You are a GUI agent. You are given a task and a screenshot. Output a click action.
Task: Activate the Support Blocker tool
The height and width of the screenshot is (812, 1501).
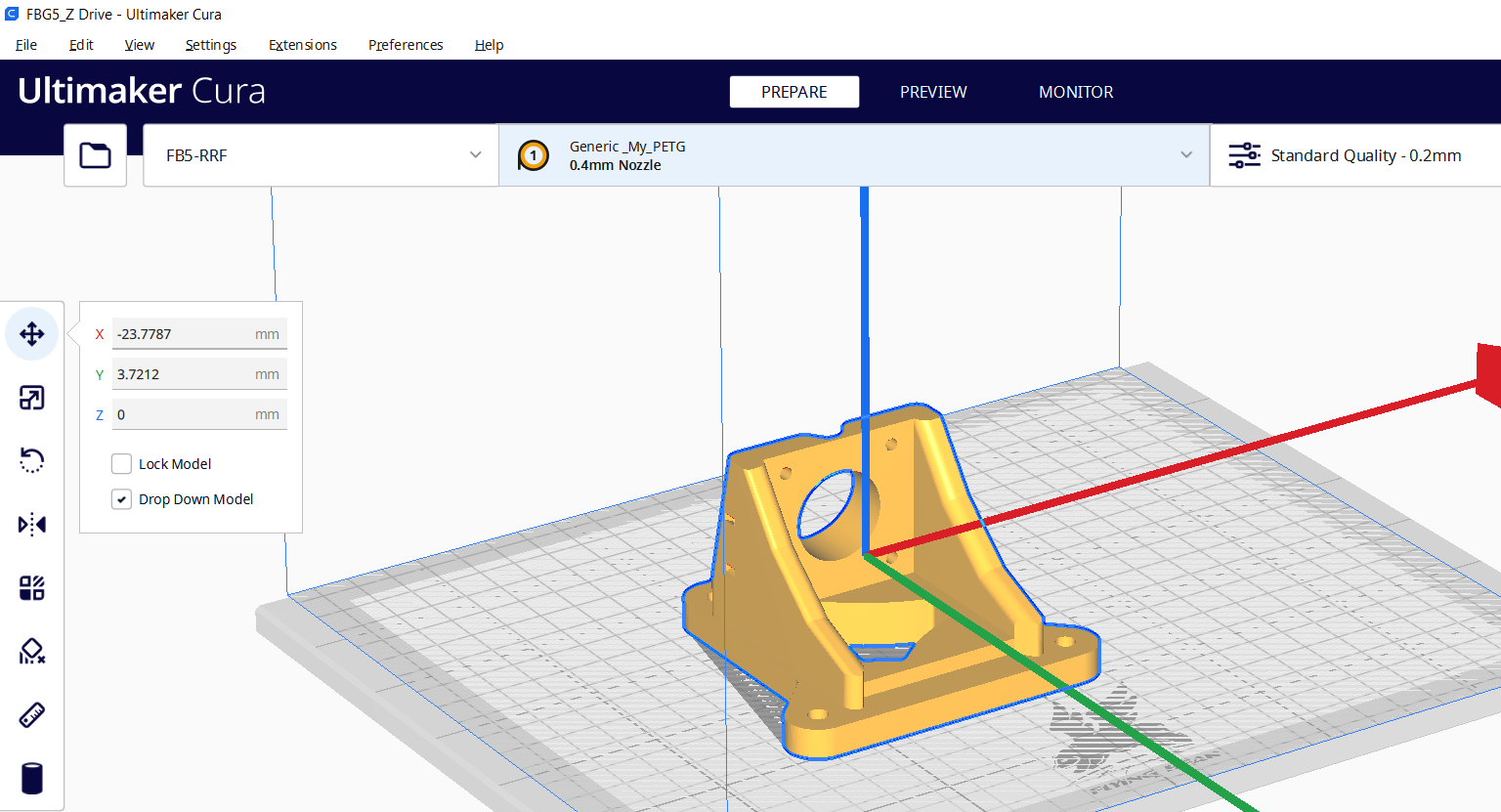coord(31,651)
